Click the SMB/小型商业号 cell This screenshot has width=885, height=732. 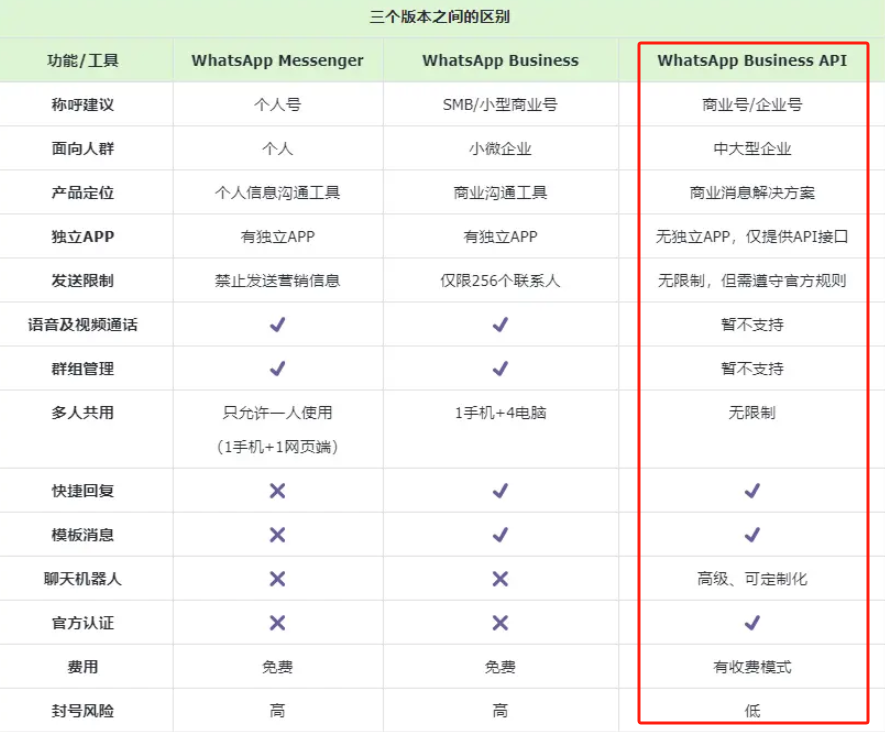(500, 105)
